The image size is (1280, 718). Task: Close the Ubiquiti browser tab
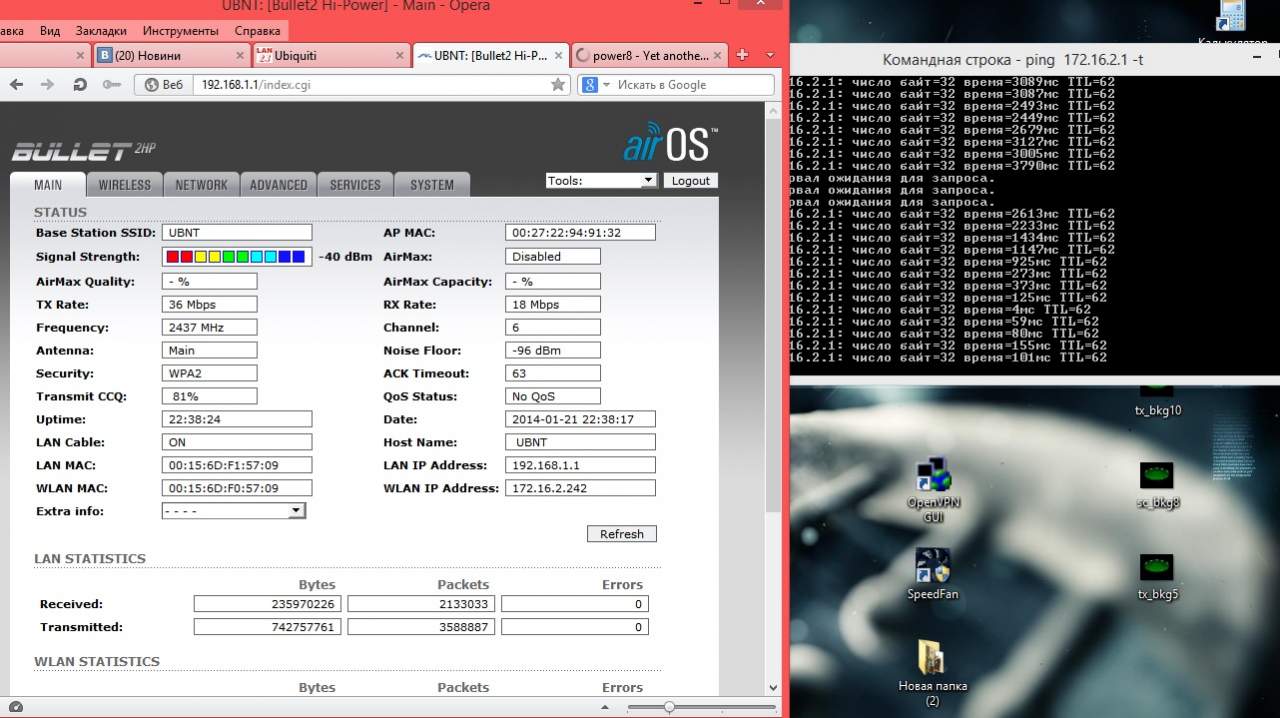click(x=400, y=56)
